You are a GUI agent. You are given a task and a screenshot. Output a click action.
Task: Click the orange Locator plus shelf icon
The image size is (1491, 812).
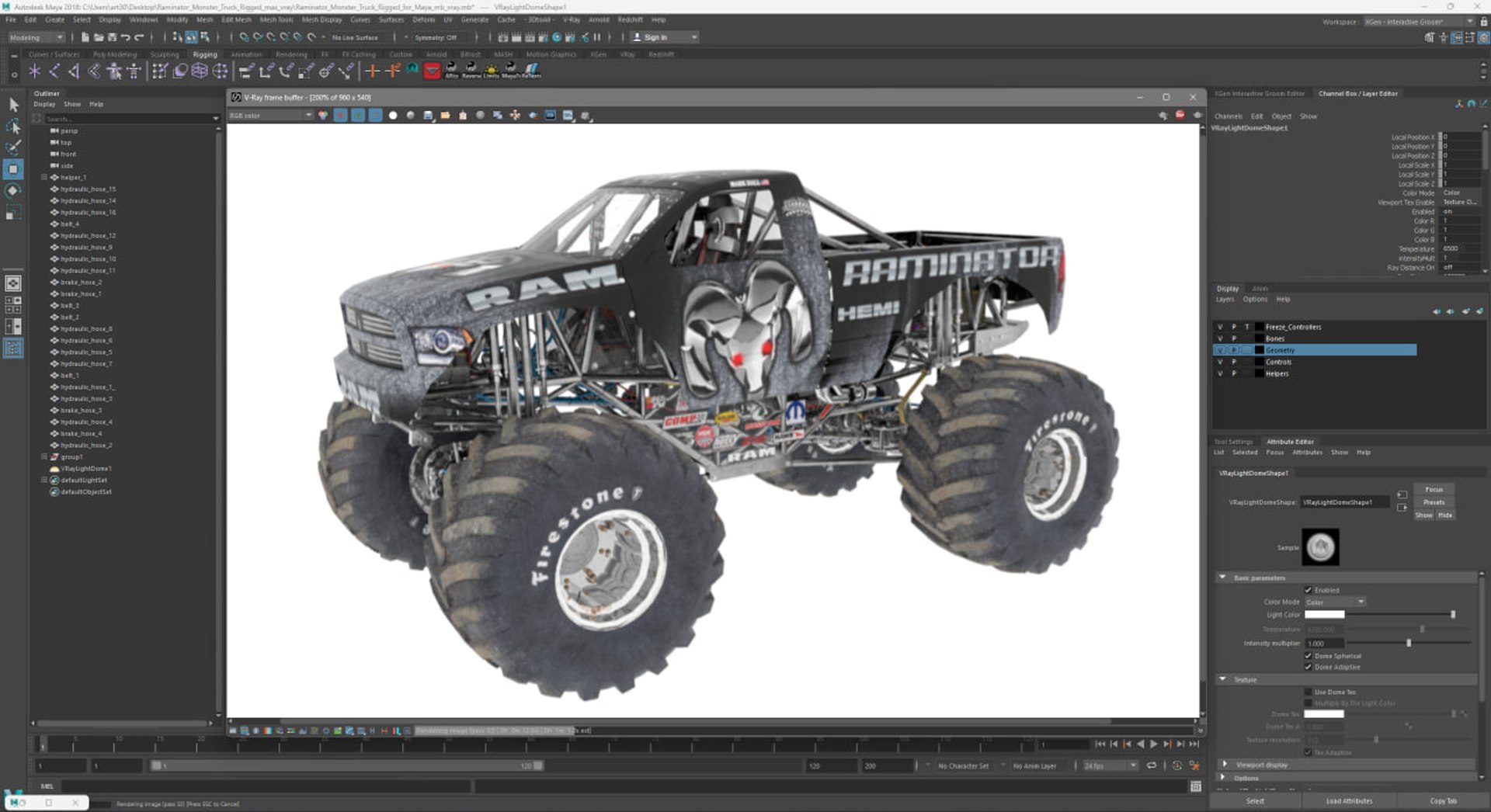[372, 71]
